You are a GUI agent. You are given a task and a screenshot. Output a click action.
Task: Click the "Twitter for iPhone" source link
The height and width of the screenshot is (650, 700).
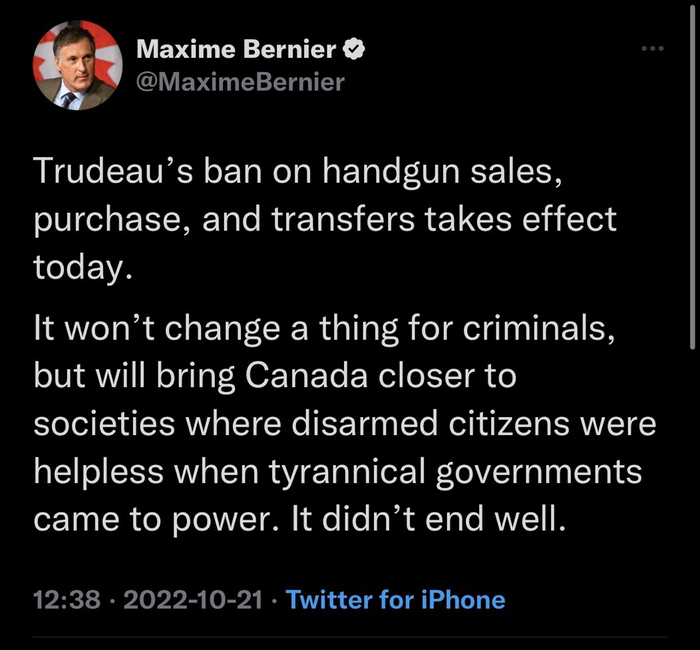tap(395, 600)
